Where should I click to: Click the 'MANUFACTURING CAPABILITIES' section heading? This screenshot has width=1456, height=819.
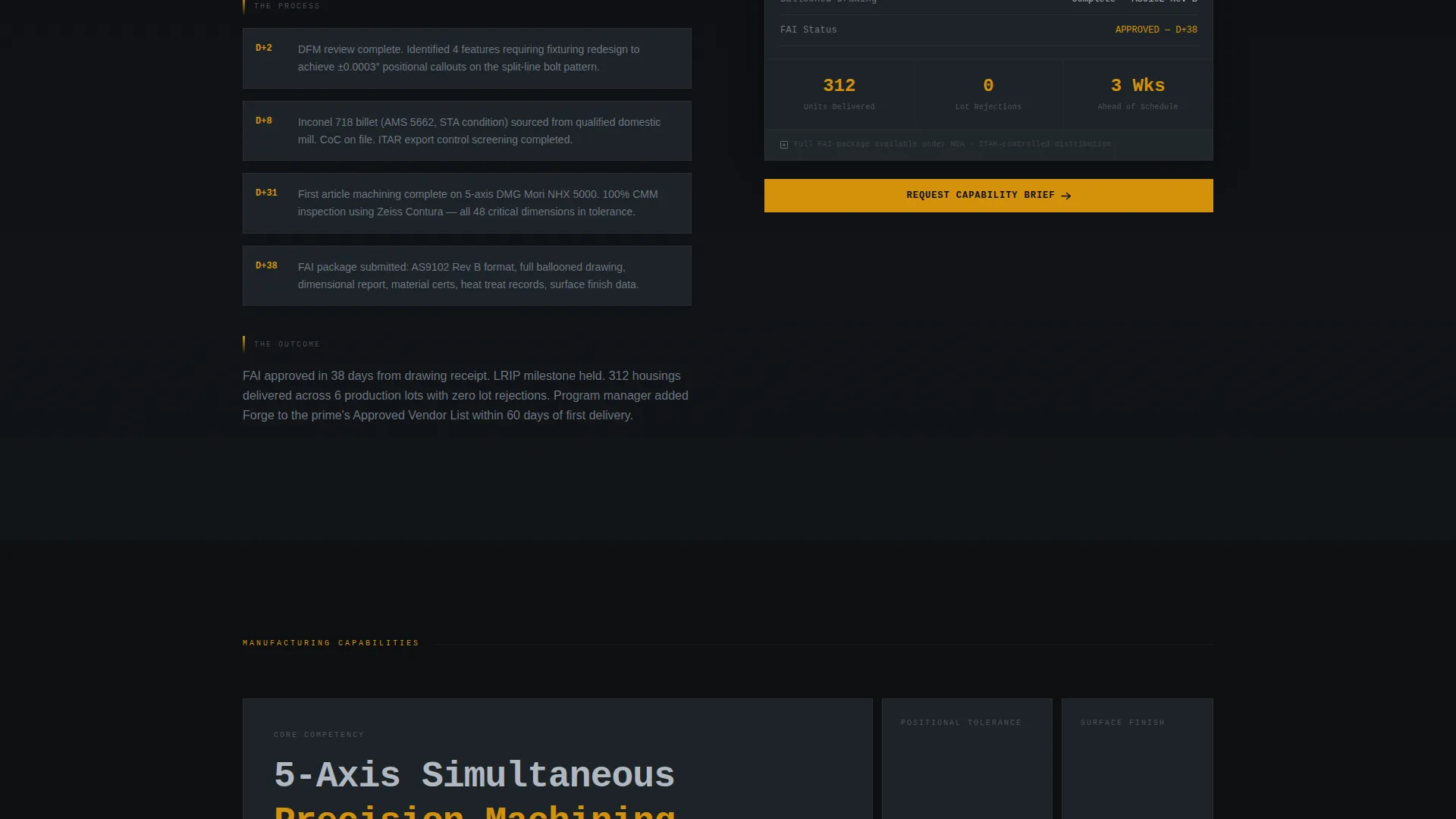click(x=331, y=643)
